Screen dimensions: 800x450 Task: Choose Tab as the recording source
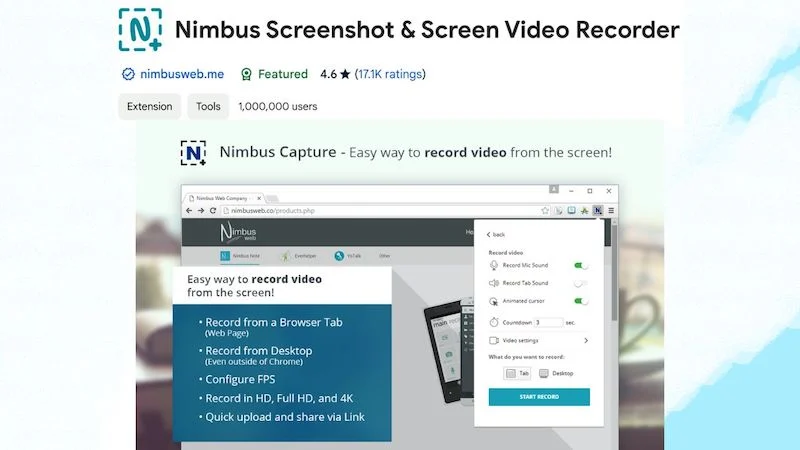[x=517, y=373]
